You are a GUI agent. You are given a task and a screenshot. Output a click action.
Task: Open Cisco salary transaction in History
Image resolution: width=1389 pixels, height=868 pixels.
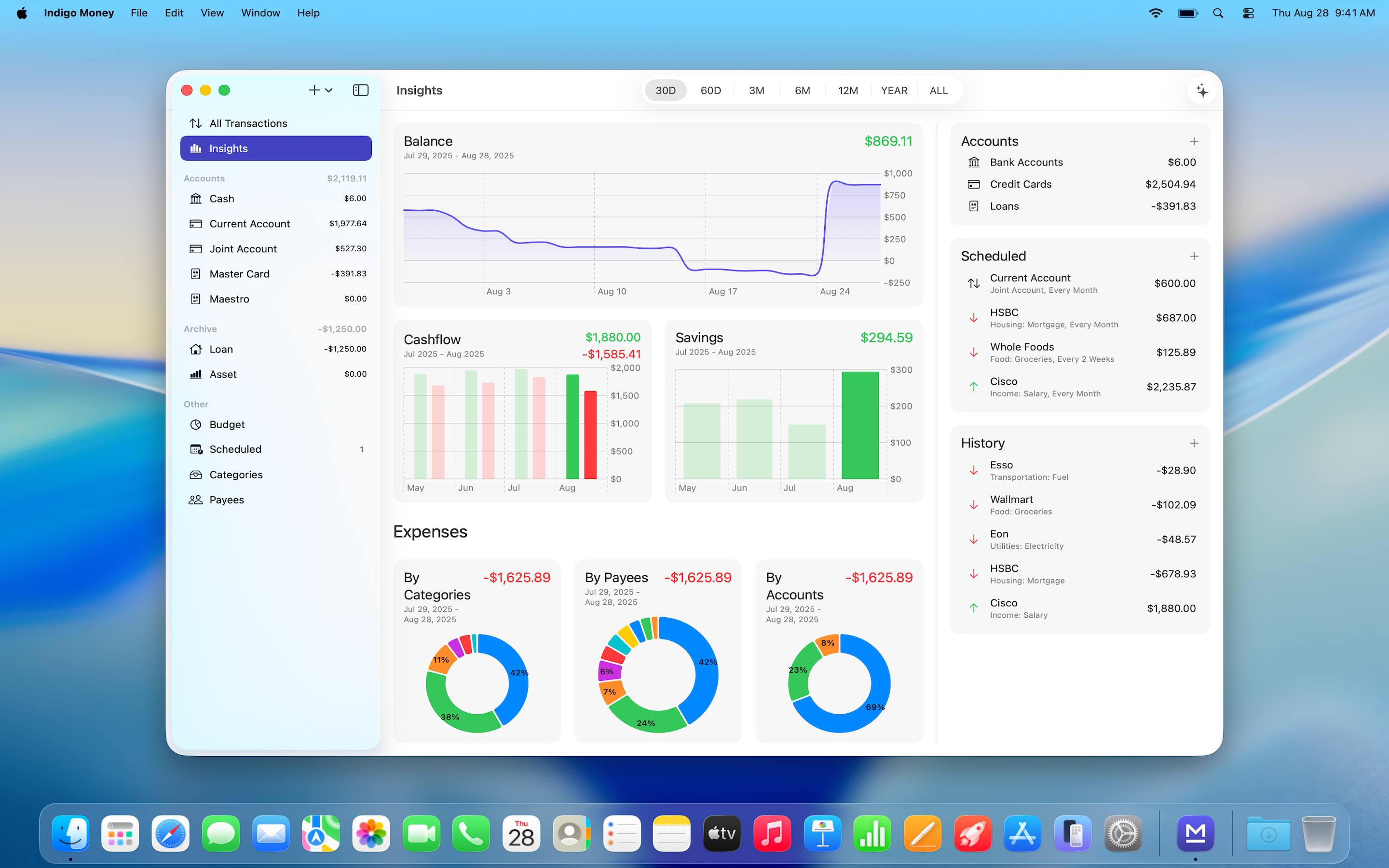point(1080,608)
